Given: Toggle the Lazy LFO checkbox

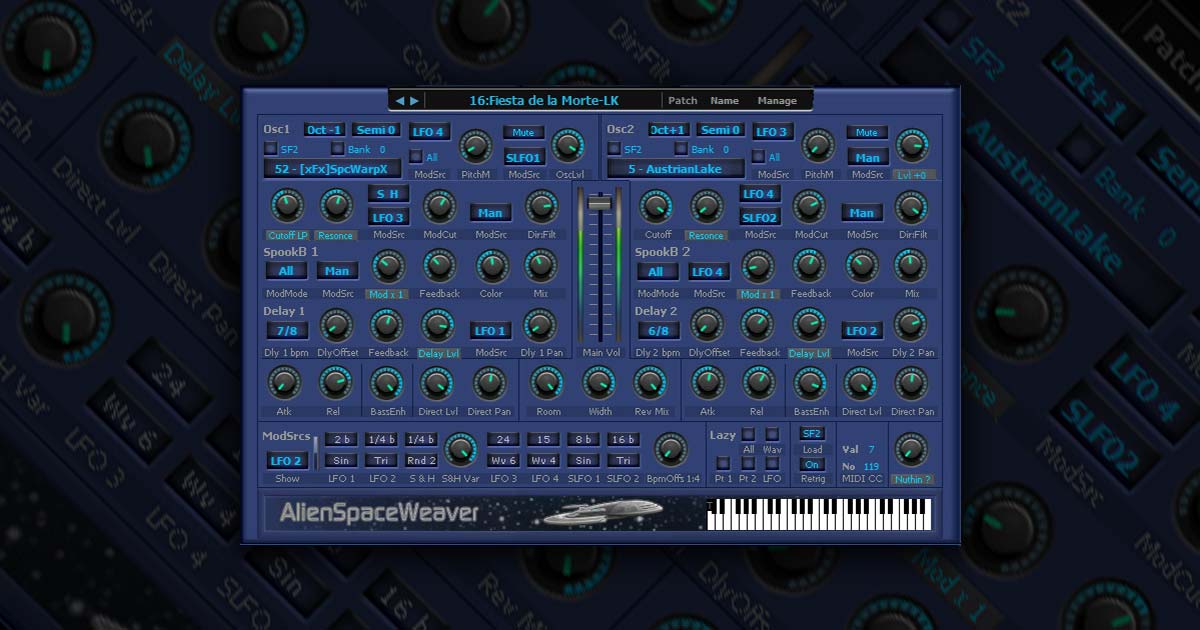Looking at the screenshot, I should pyautogui.click(x=772, y=463).
